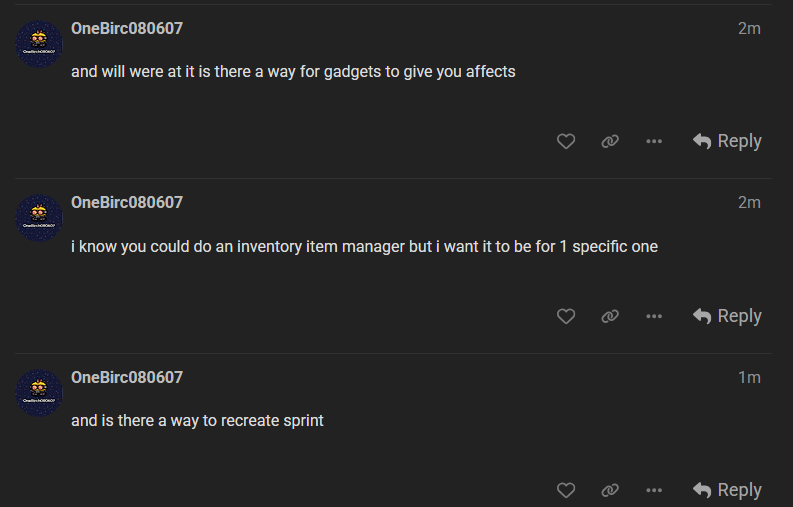The image size is (793, 507).
Task: Open username link on gadgets affects post
Action: (127, 28)
